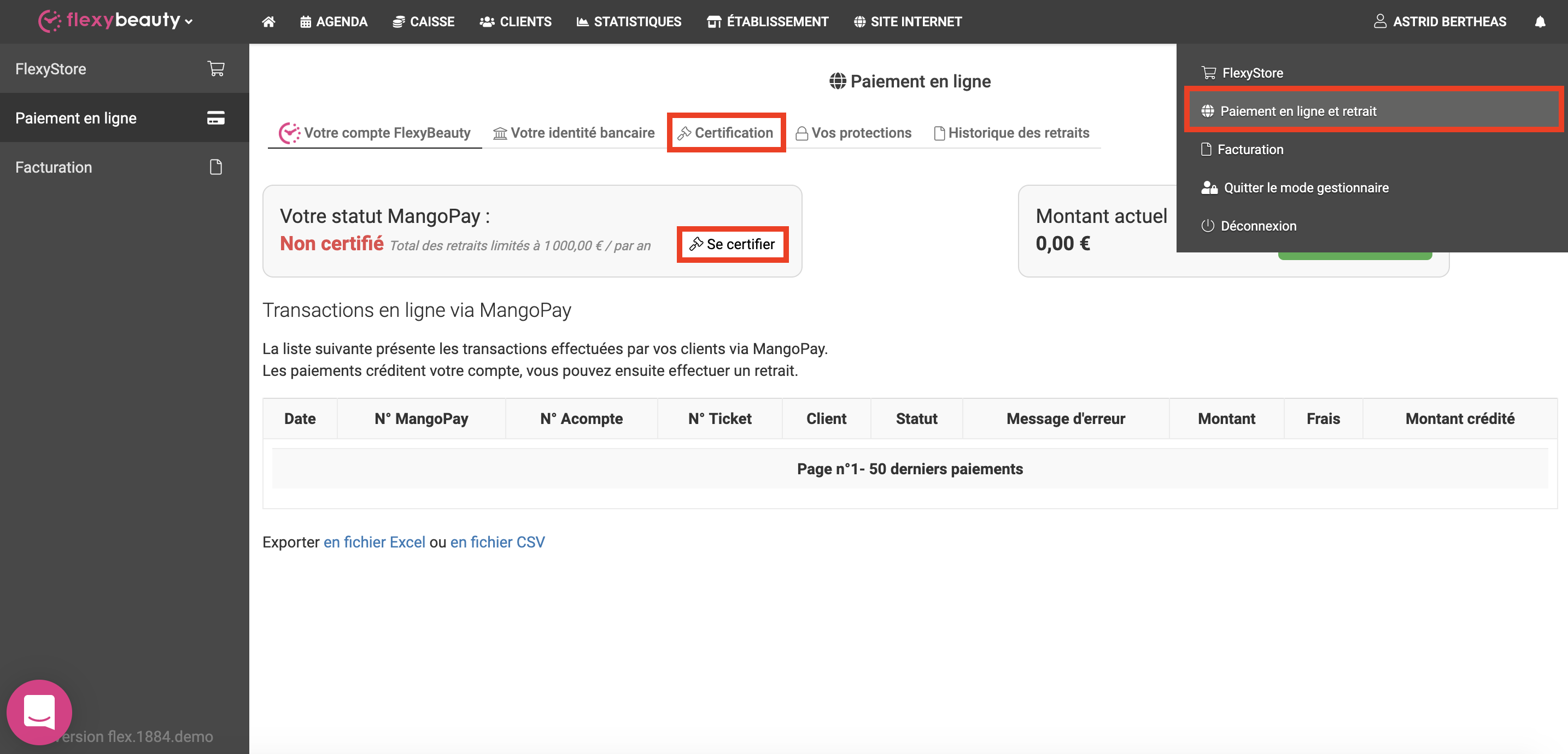
Task: Click the Statut column header
Action: (x=917, y=419)
